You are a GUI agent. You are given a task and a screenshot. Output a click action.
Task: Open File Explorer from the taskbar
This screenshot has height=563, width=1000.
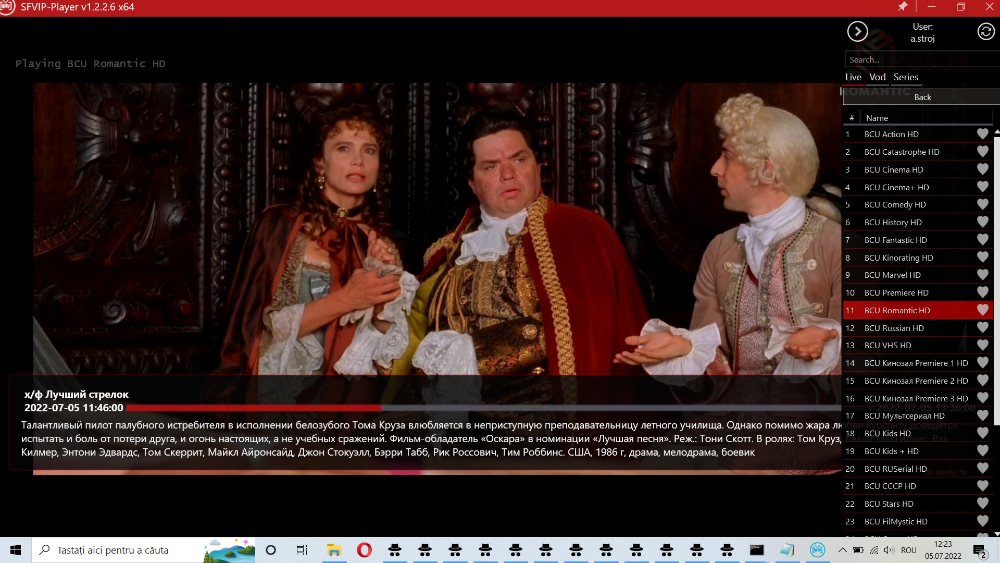coord(334,550)
